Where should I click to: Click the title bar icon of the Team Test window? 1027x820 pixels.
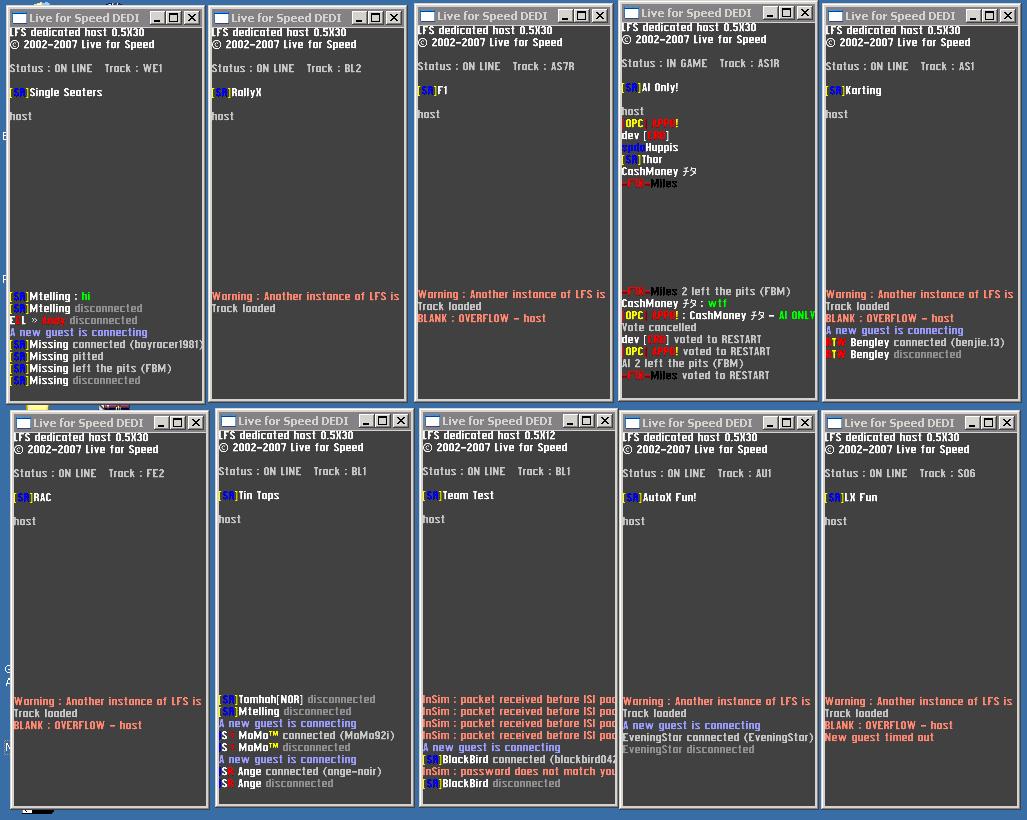(x=432, y=421)
